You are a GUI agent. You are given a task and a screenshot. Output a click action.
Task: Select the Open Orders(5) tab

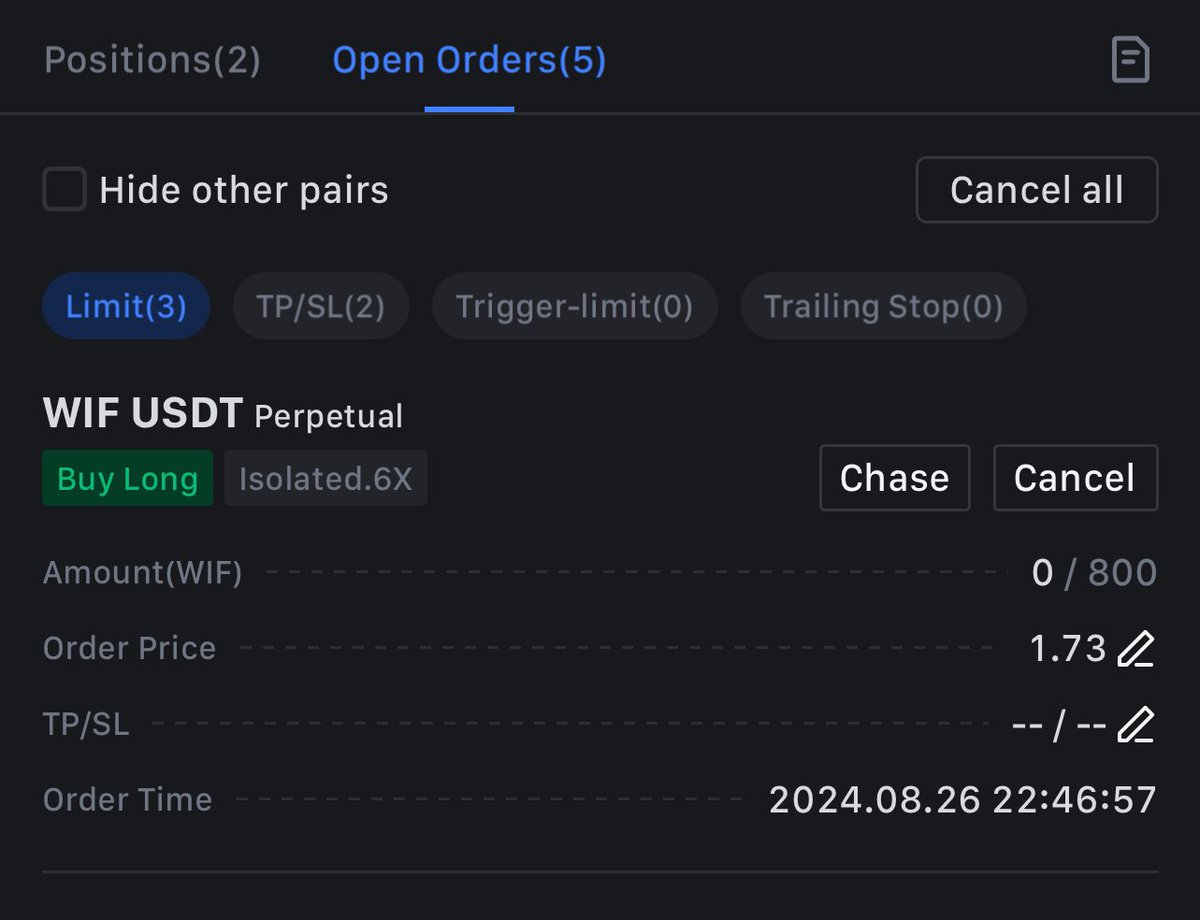tap(469, 61)
